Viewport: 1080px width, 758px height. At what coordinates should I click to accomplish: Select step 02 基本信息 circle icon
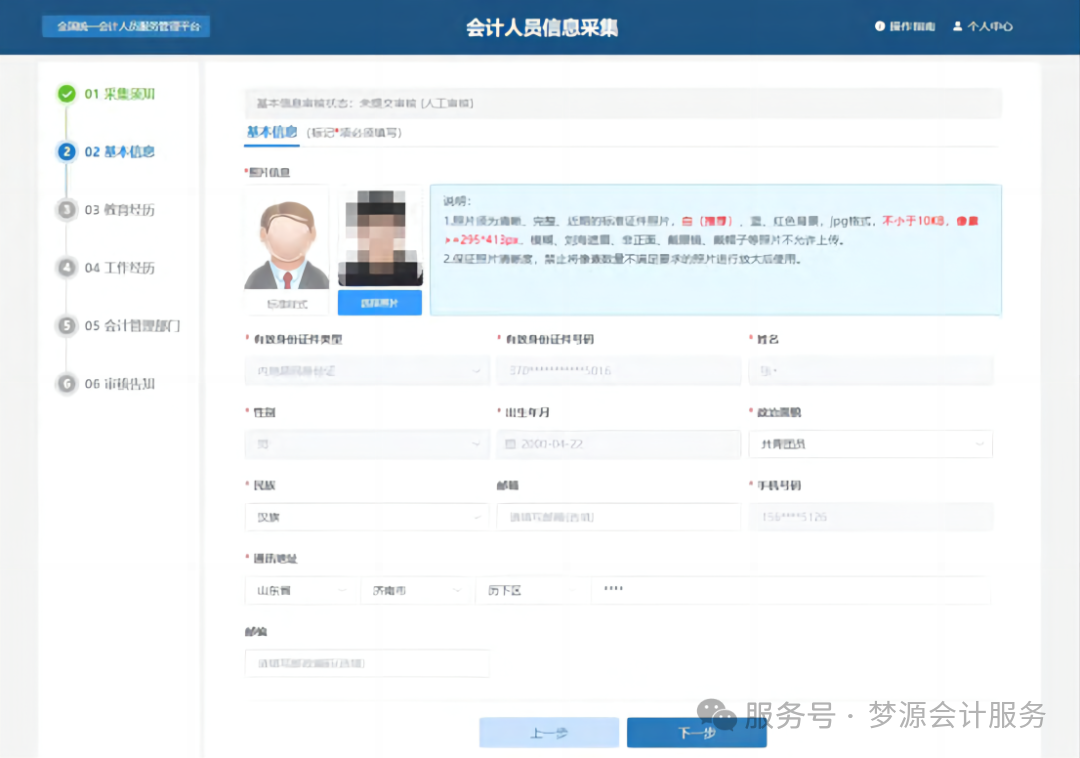66,152
